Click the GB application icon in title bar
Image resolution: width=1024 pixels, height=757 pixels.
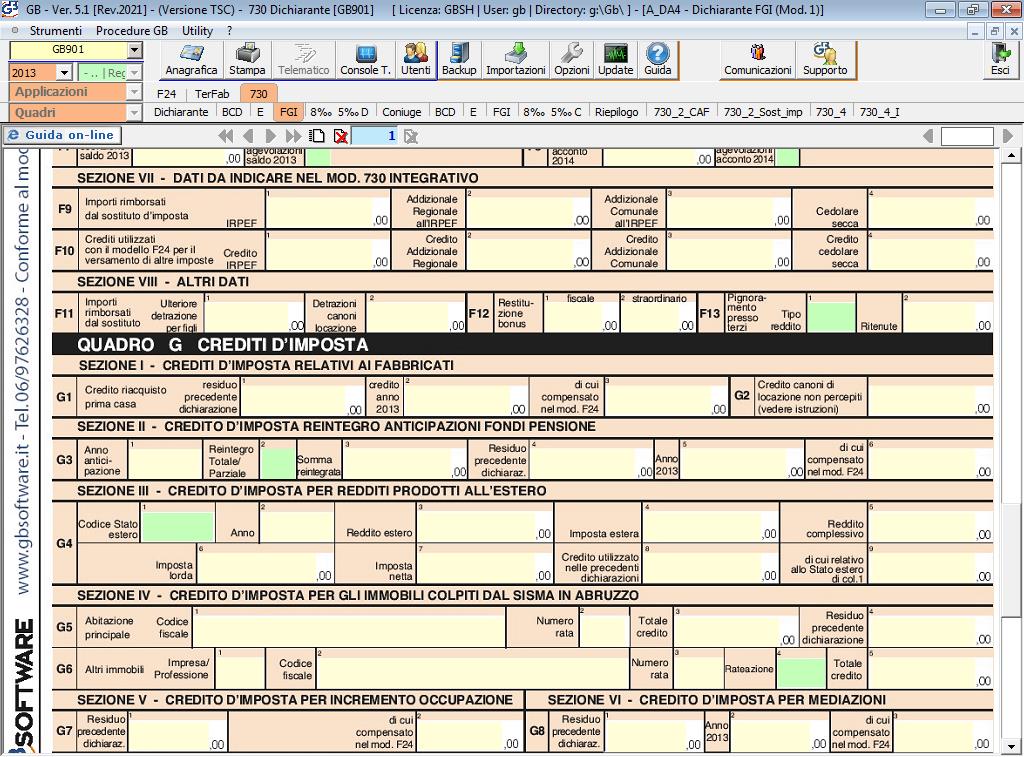[x=10, y=9]
